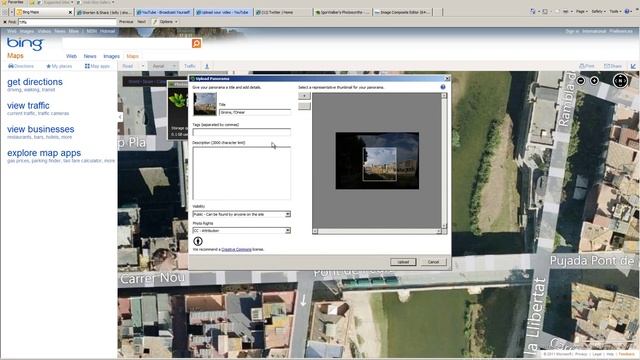The width and height of the screenshot is (640, 360).
Task: Click the zoom-out button below the plus in dialog
Action: pyautogui.click(x=304, y=106)
